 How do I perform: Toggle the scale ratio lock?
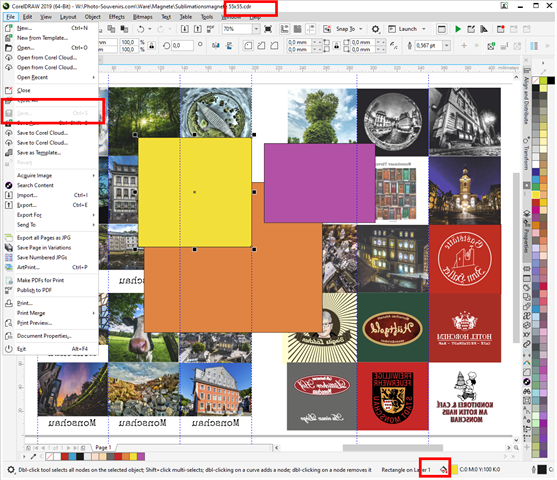[x=152, y=45]
